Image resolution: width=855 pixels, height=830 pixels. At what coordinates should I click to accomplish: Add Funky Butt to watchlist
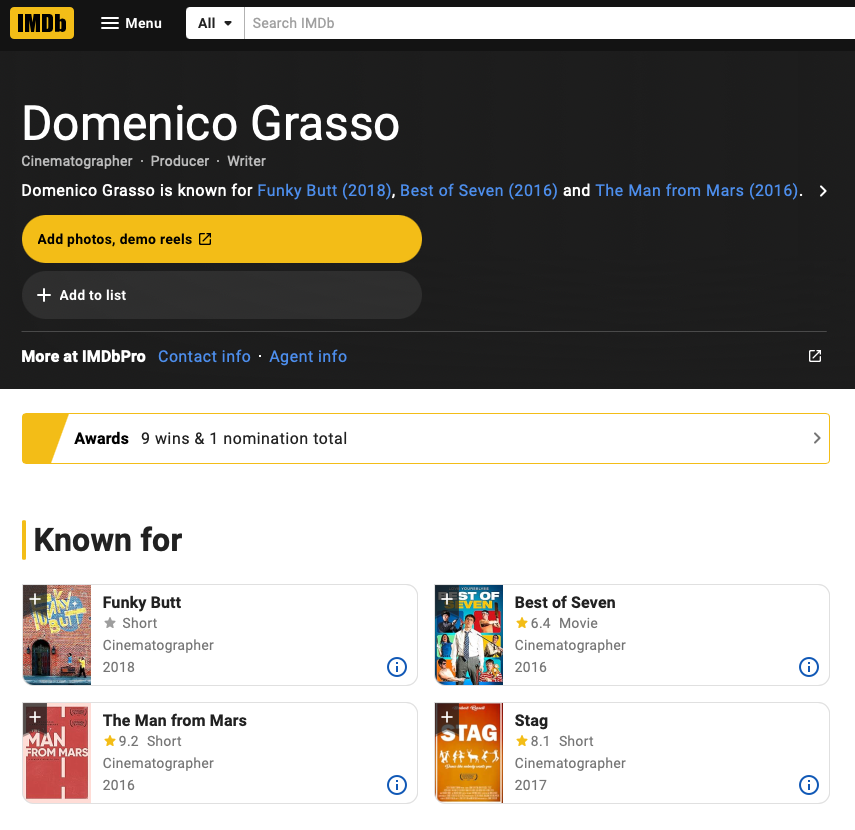pyautogui.click(x=34, y=598)
